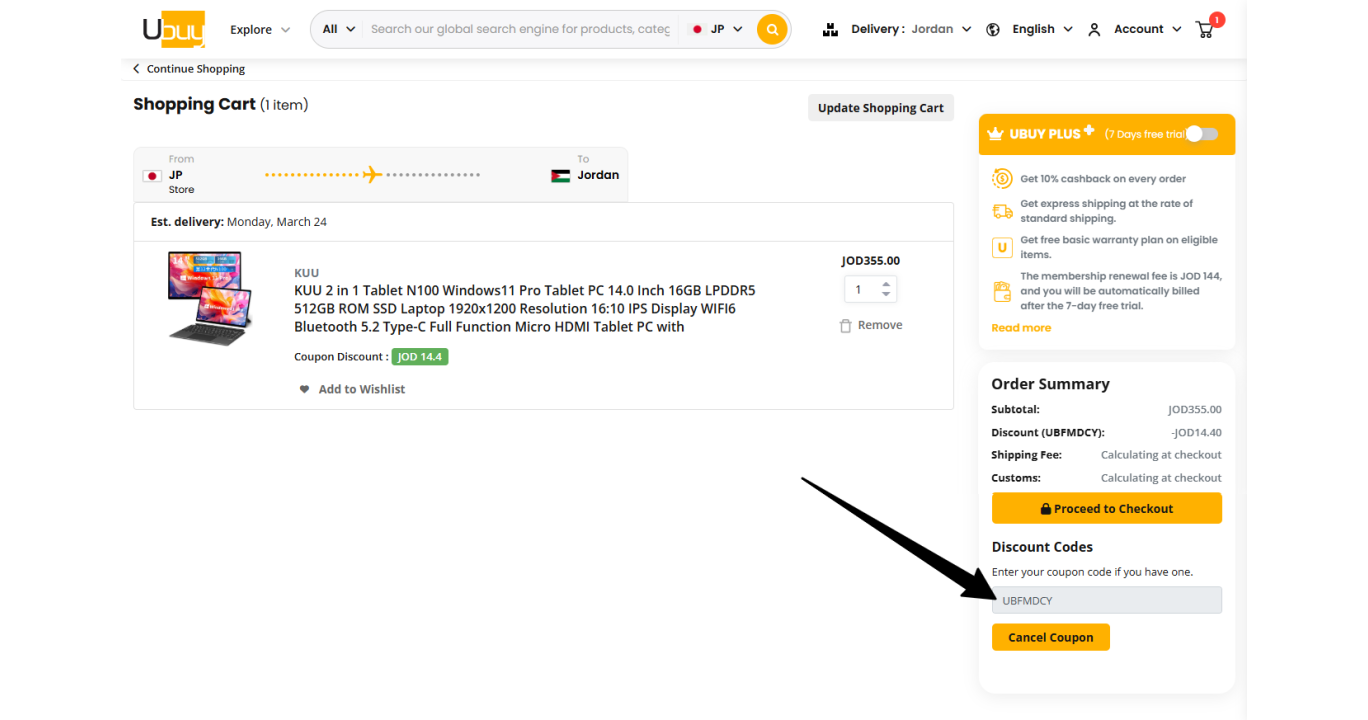Click the back chevron beside Continue Shopping
Viewport: 1368px width, 720px height.
click(137, 69)
